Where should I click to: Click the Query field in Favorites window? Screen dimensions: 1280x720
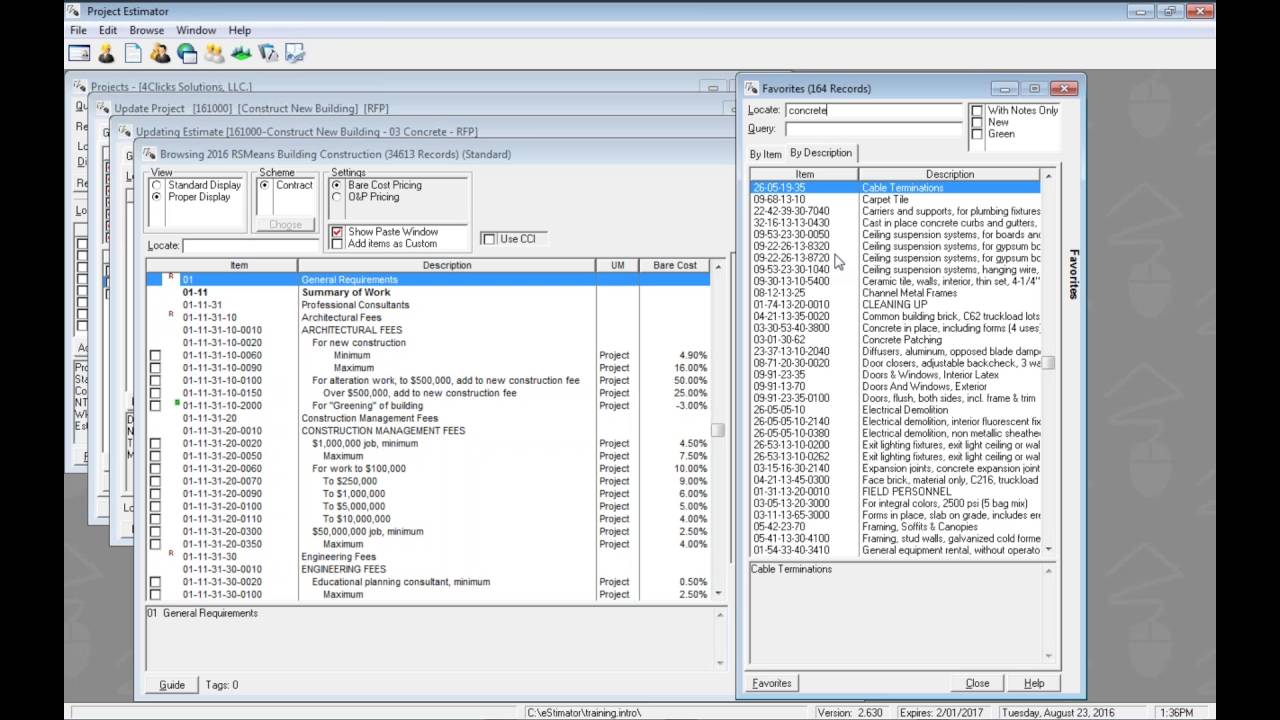873,129
